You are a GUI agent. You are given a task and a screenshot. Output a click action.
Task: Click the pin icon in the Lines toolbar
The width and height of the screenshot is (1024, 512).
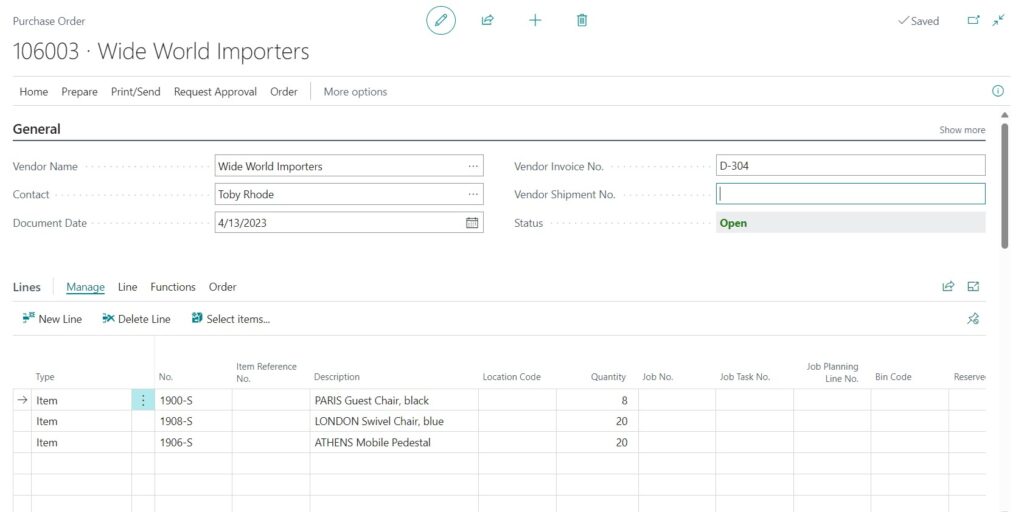tap(973, 319)
